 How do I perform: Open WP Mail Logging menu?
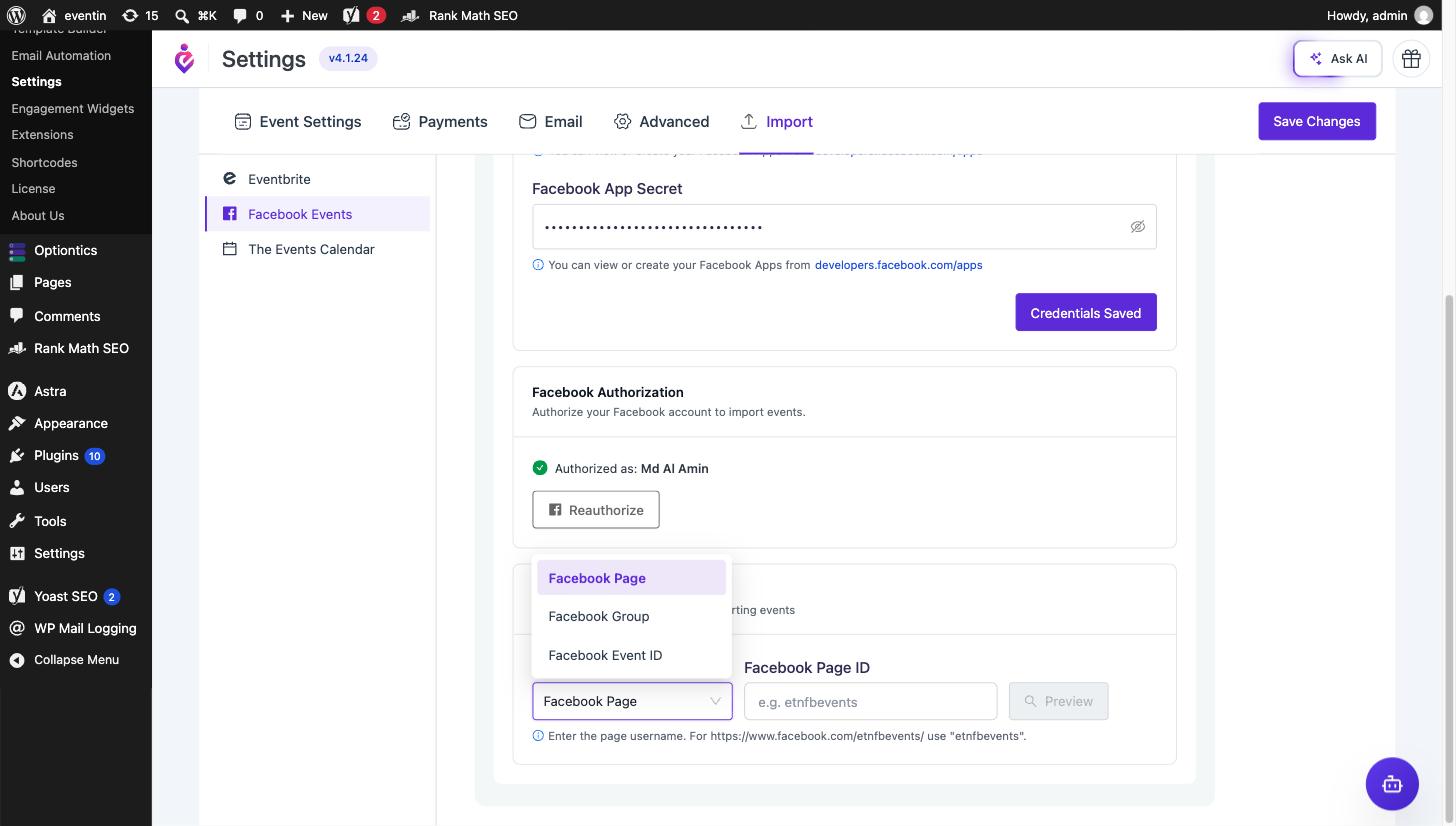pos(76,628)
